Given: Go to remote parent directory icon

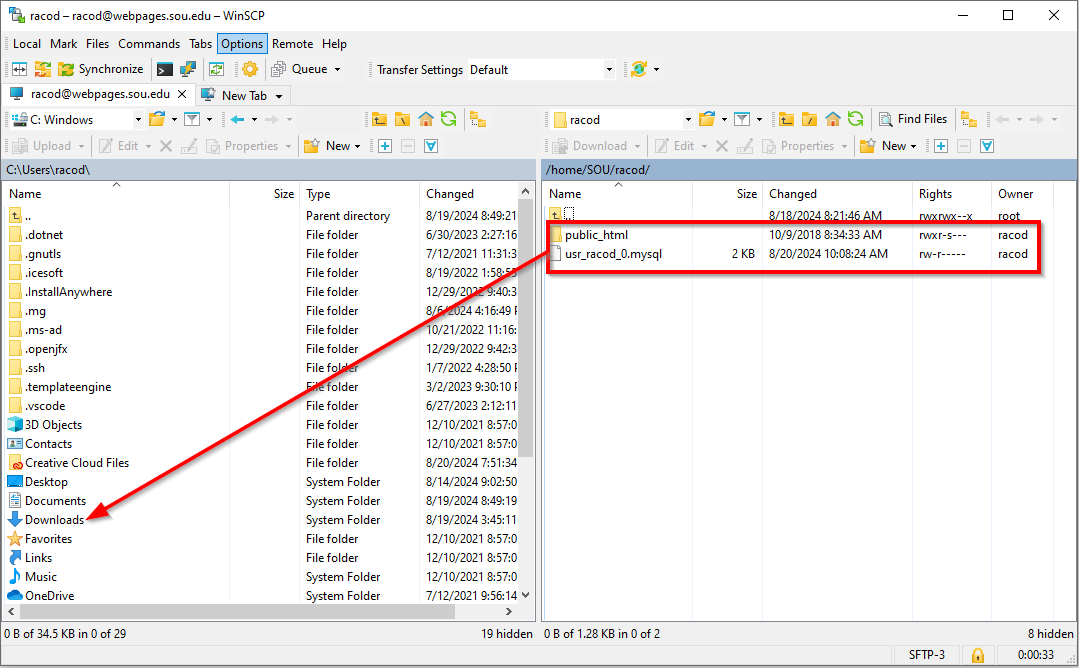Looking at the screenshot, I should click(x=786, y=120).
